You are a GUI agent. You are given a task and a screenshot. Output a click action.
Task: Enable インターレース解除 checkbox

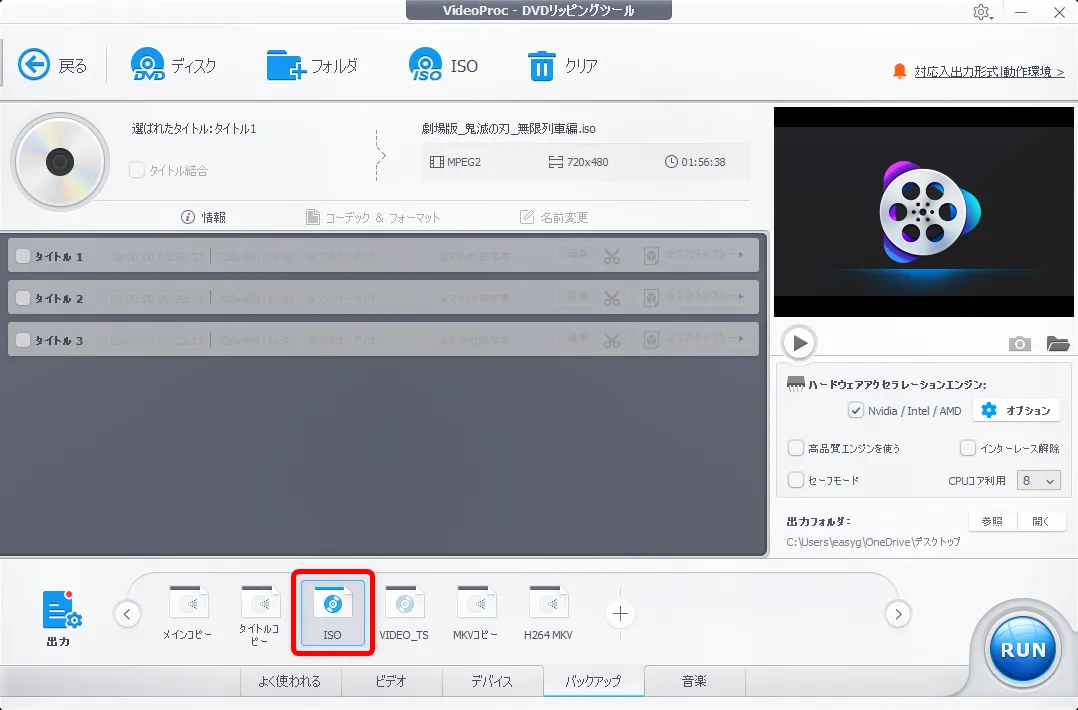pyautogui.click(x=967, y=448)
